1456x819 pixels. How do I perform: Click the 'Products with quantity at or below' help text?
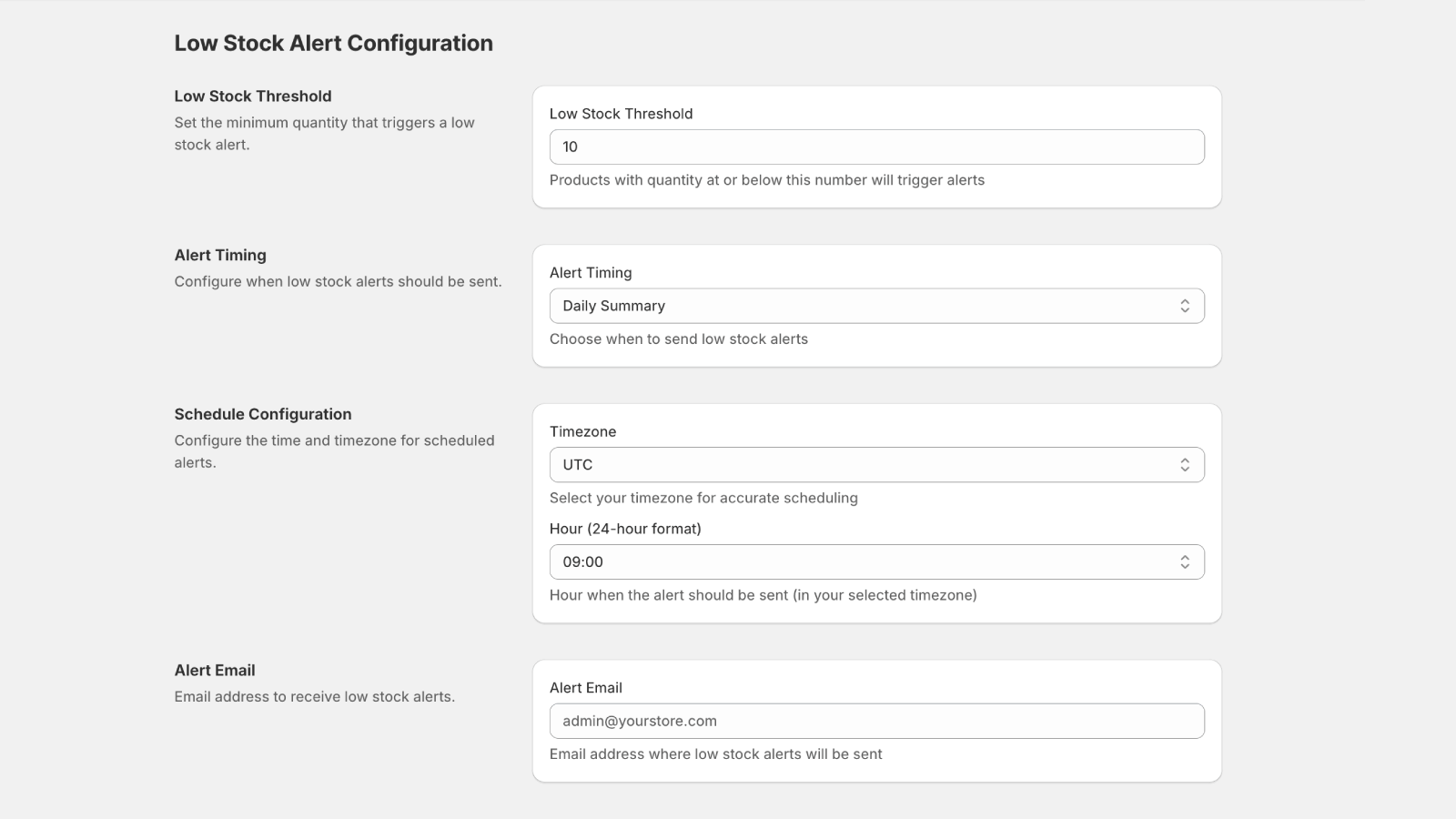tap(766, 180)
